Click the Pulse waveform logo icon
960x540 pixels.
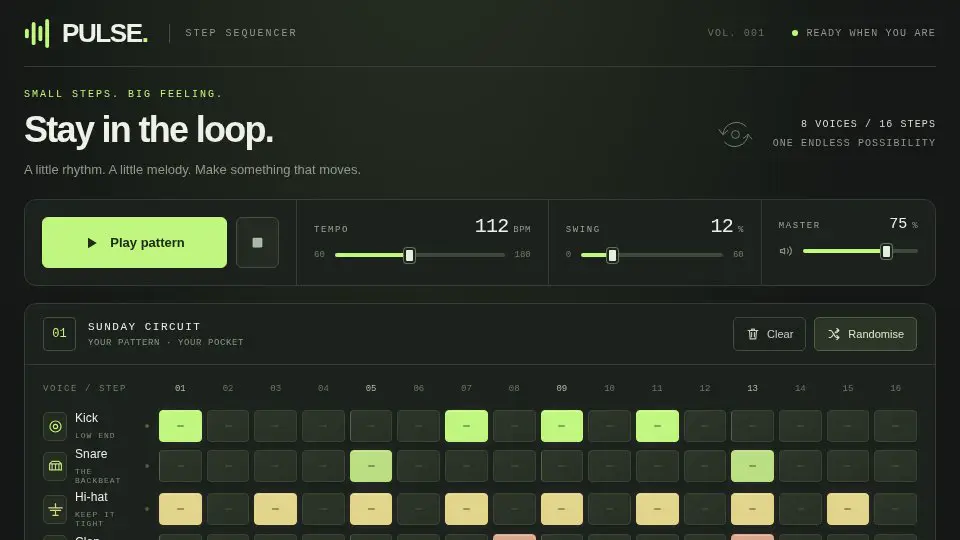pyautogui.click(x=37, y=33)
